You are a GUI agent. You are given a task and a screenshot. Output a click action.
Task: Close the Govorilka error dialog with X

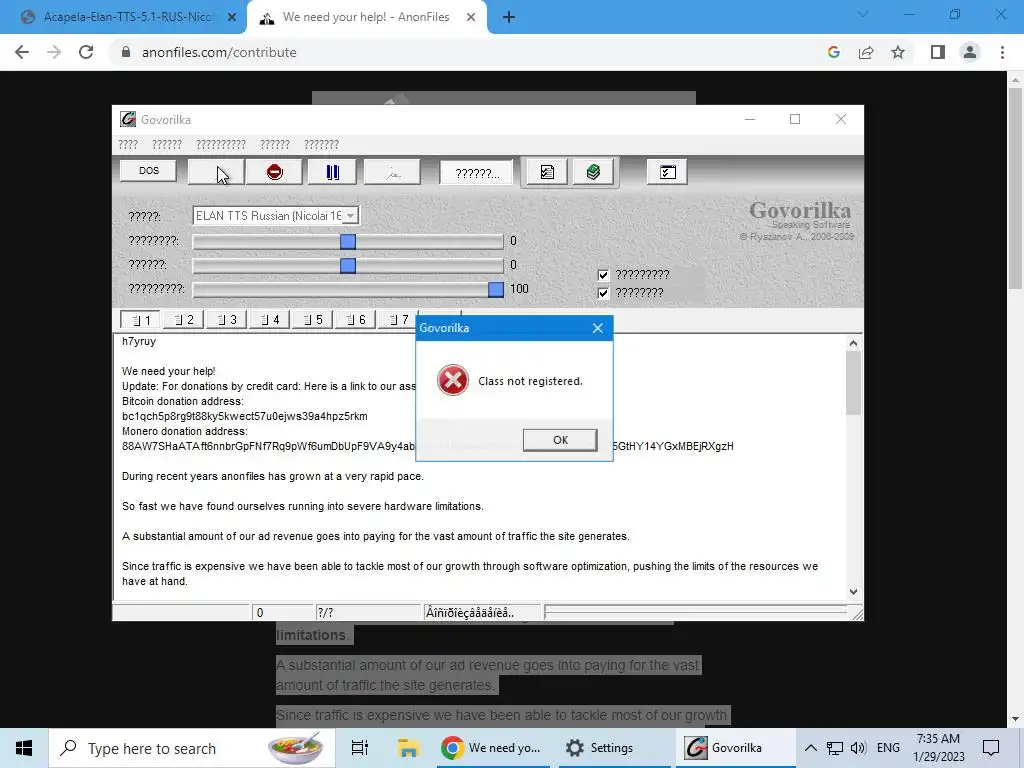pos(598,328)
